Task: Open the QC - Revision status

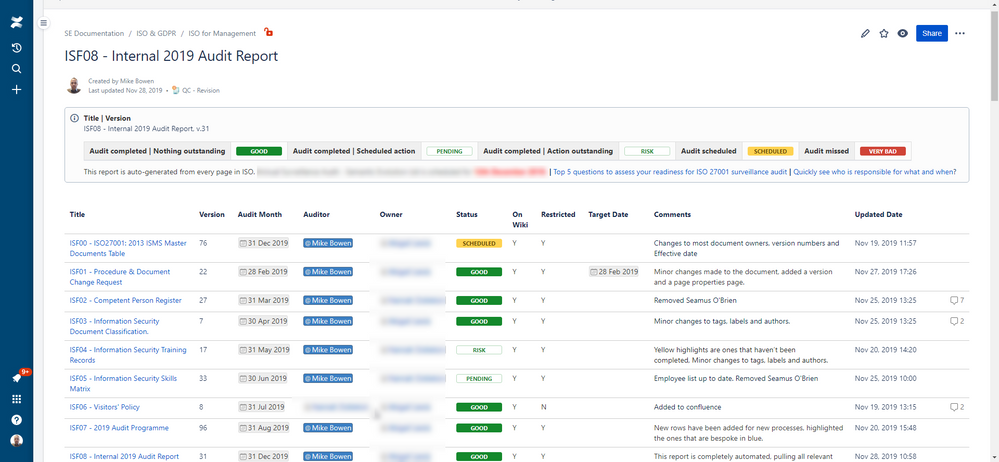Action: pyautogui.click(x=200, y=90)
